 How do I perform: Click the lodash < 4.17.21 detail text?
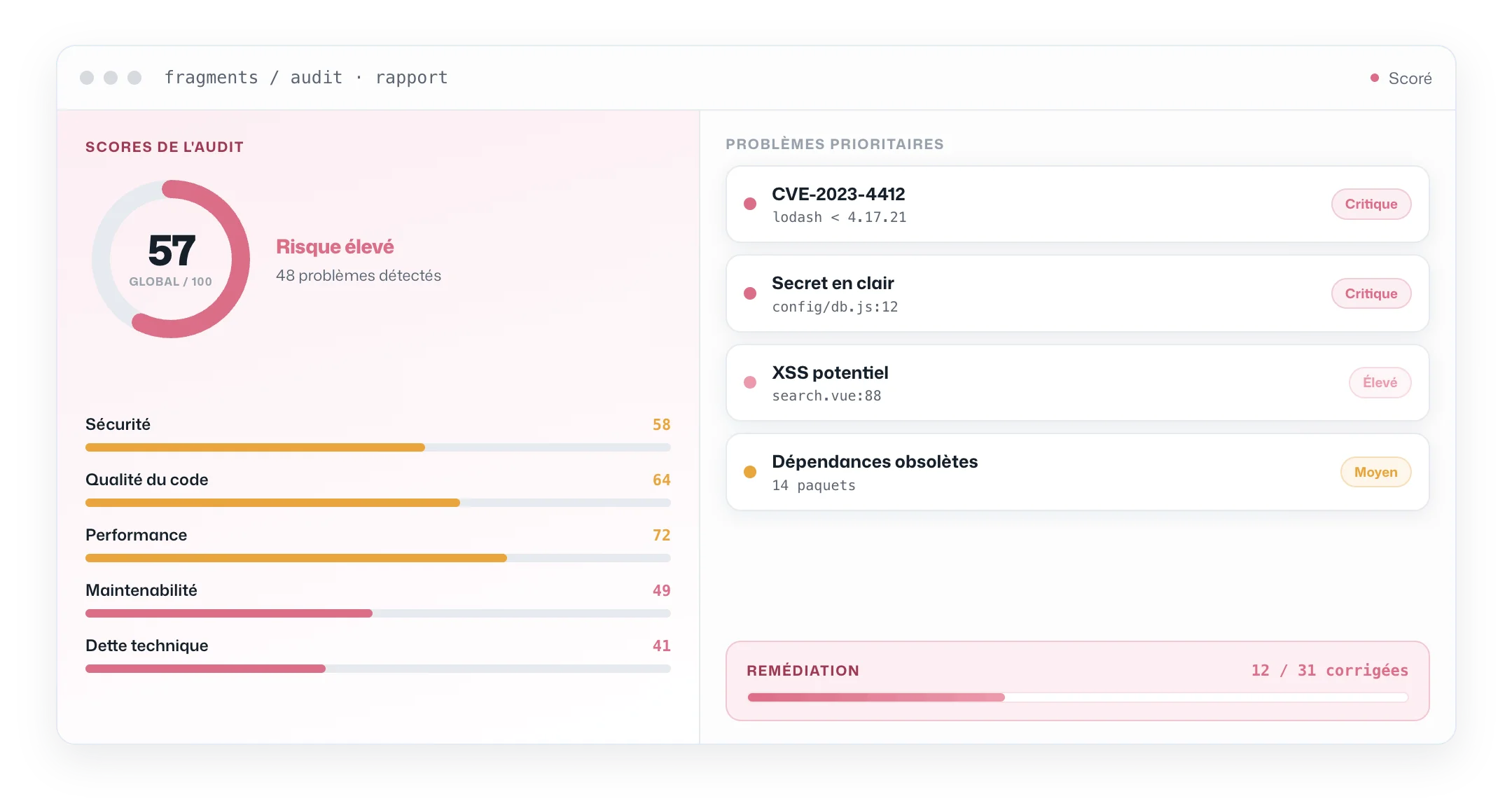[839, 218]
